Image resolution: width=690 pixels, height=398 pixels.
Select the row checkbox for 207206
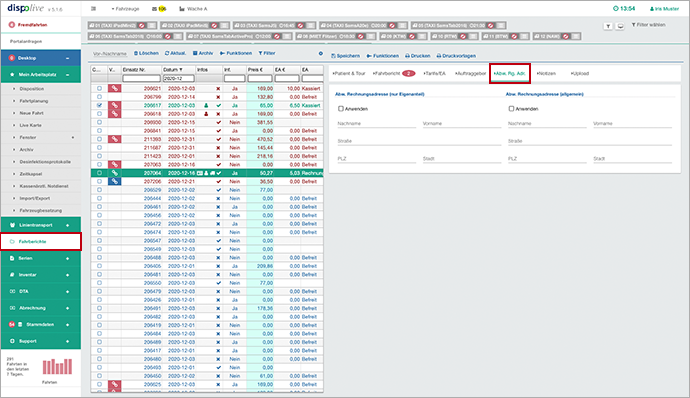coord(99,181)
